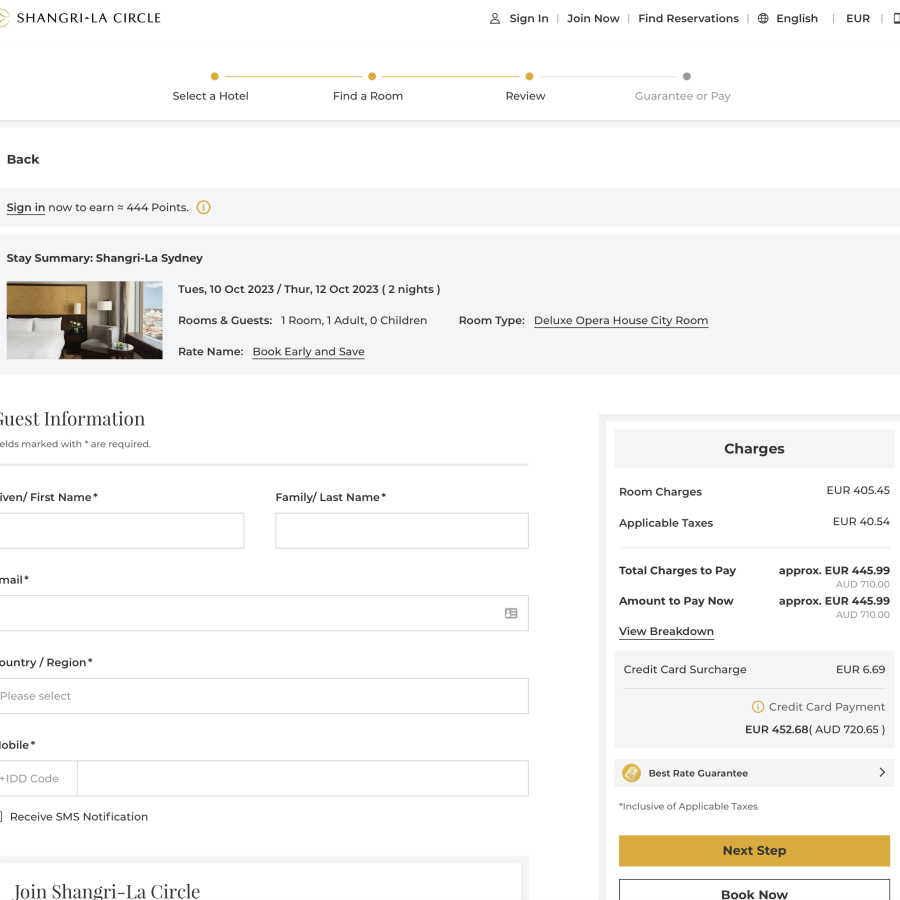Image resolution: width=900 pixels, height=900 pixels.
Task: Click the Next Step button
Action: click(x=754, y=850)
